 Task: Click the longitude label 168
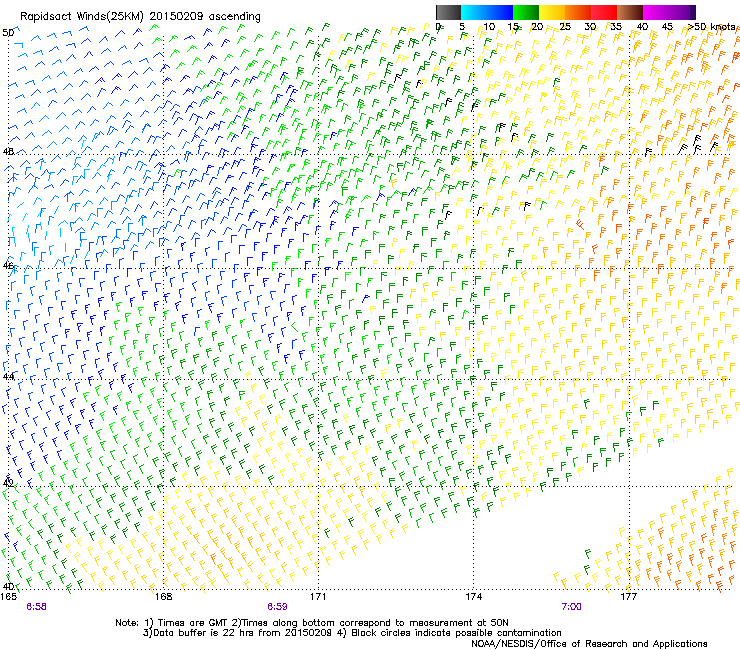[164, 596]
